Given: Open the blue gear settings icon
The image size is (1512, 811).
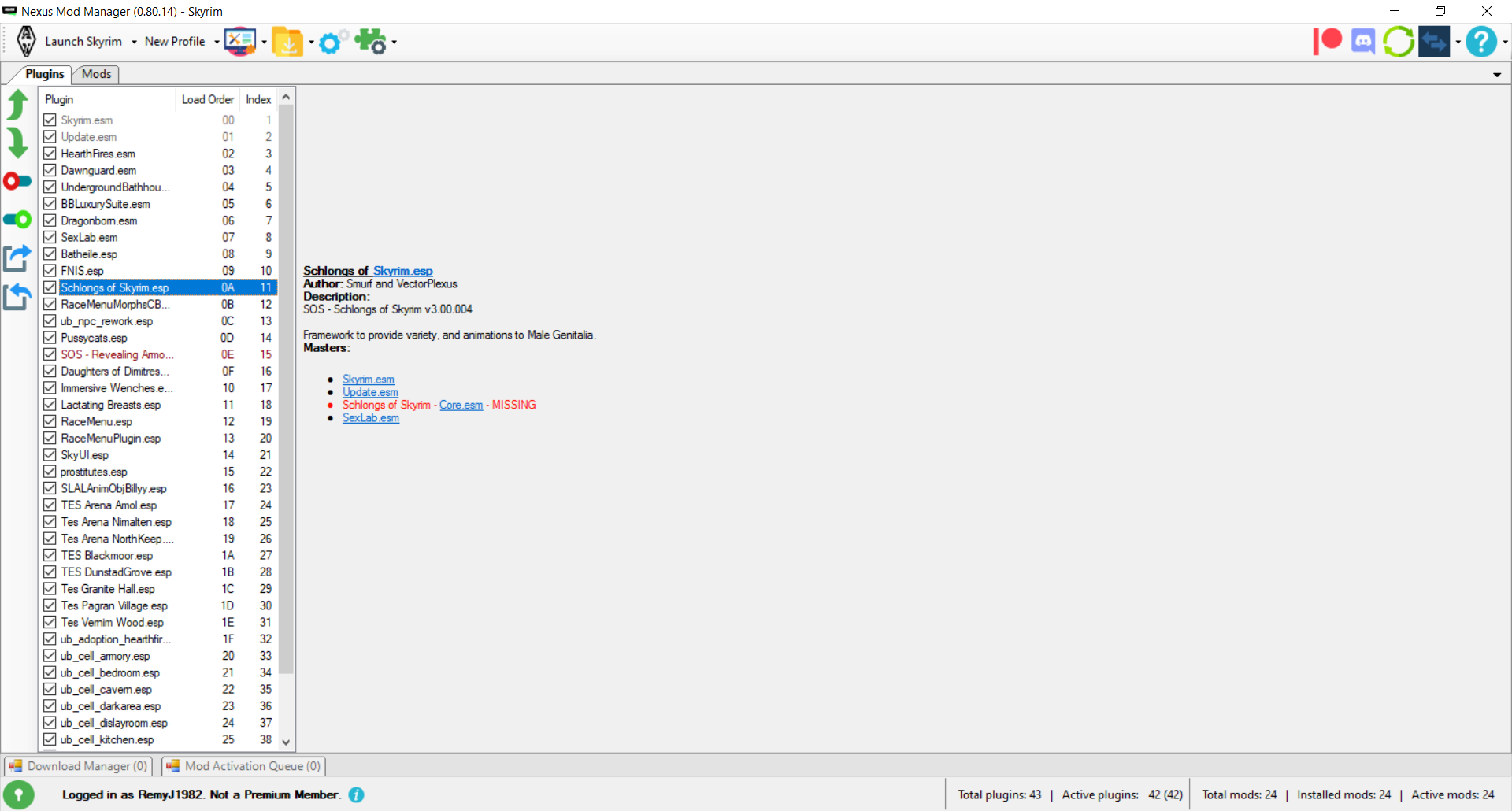Looking at the screenshot, I should (333, 42).
